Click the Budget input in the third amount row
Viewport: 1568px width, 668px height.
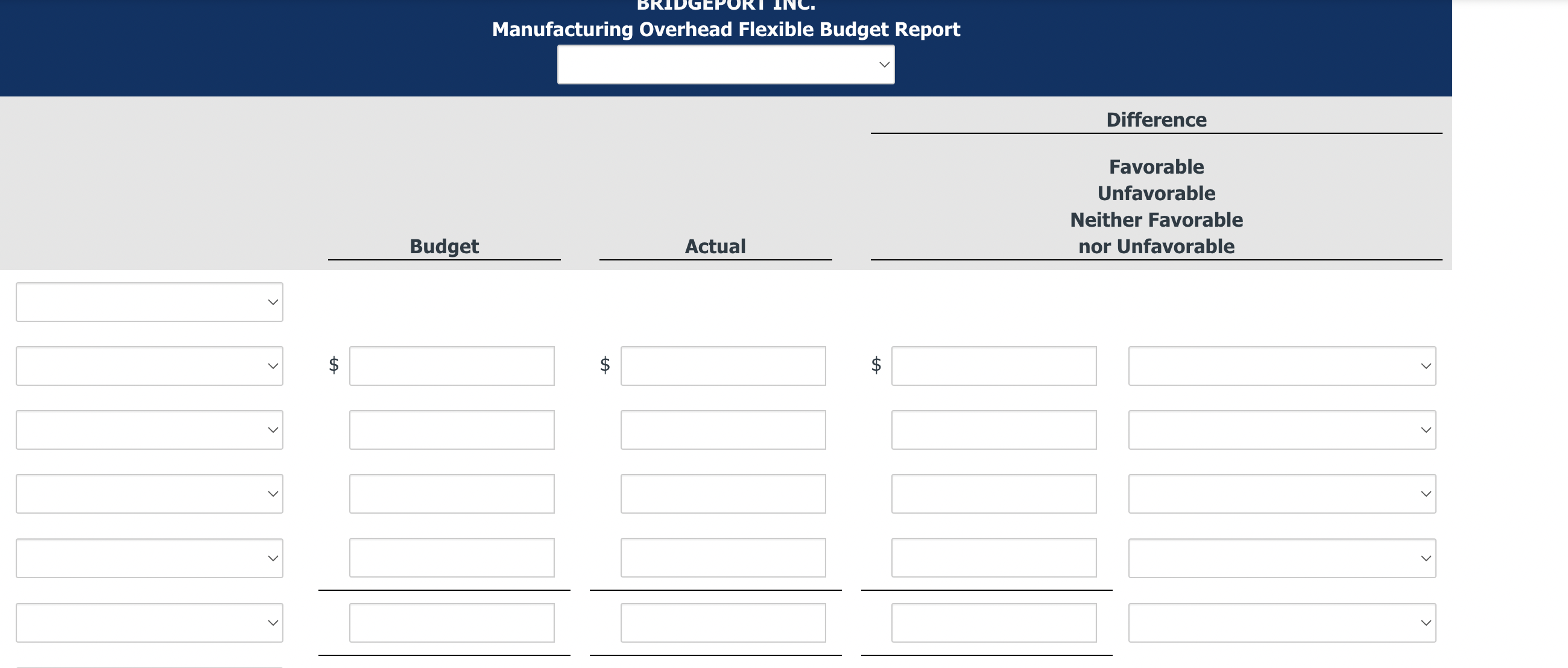(x=452, y=493)
